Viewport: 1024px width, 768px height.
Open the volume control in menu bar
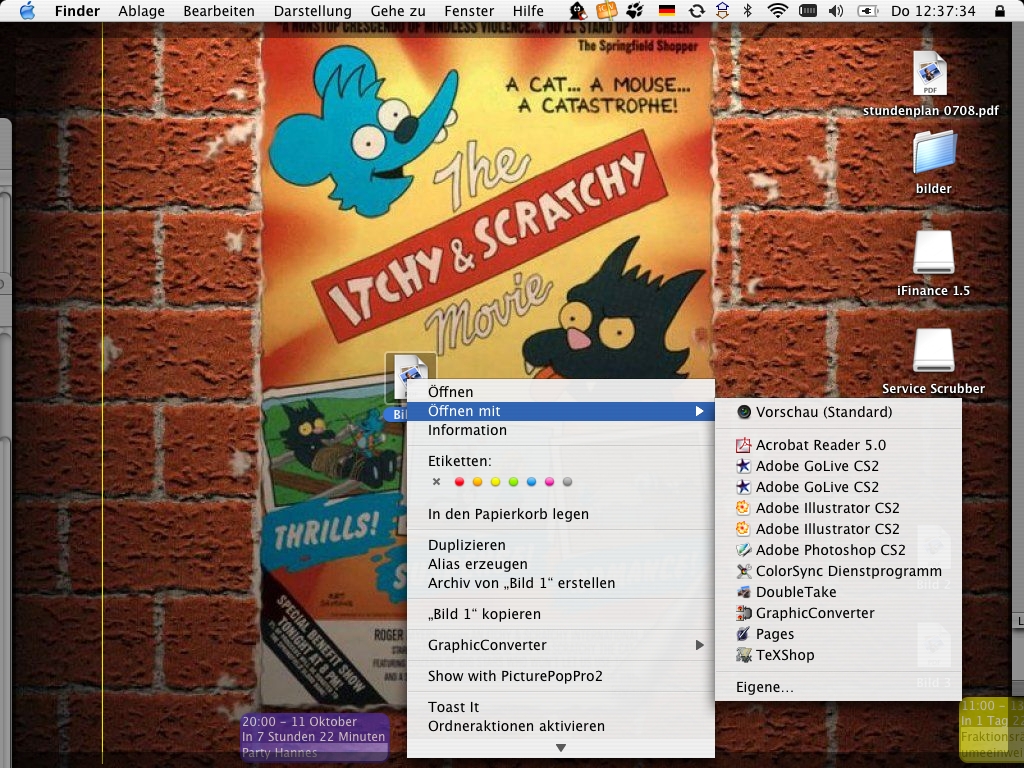point(836,10)
